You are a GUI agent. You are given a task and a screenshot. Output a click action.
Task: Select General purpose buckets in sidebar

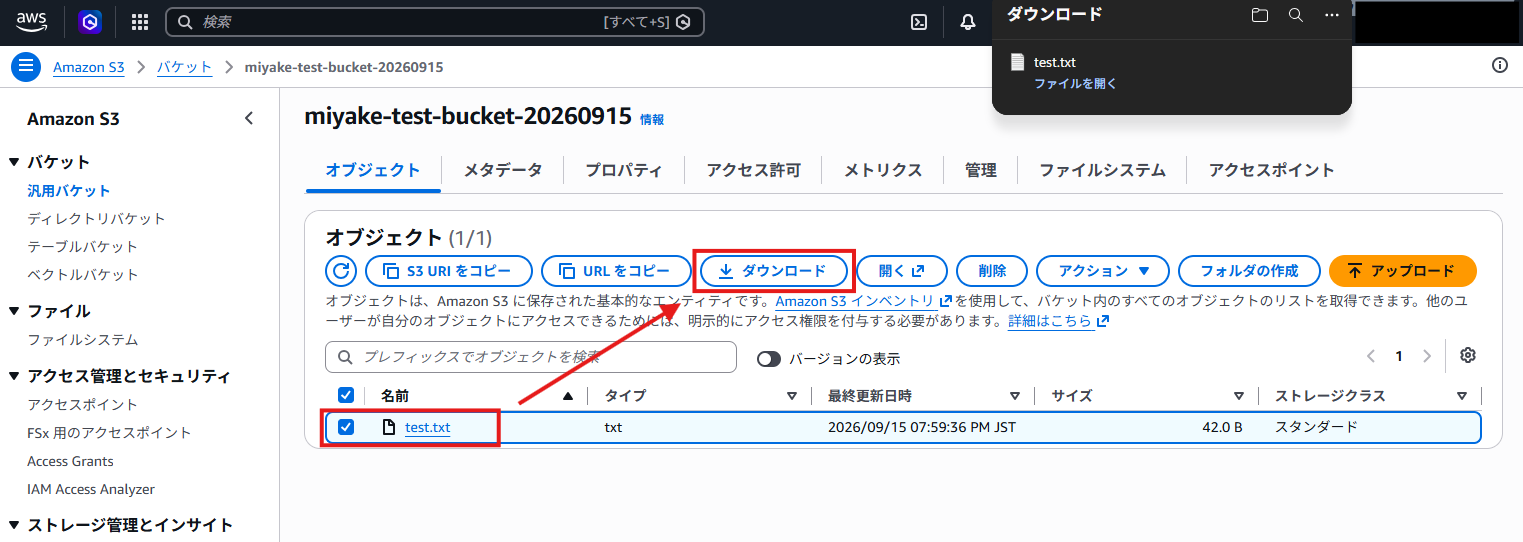pyautogui.click(x=69, y=190)
